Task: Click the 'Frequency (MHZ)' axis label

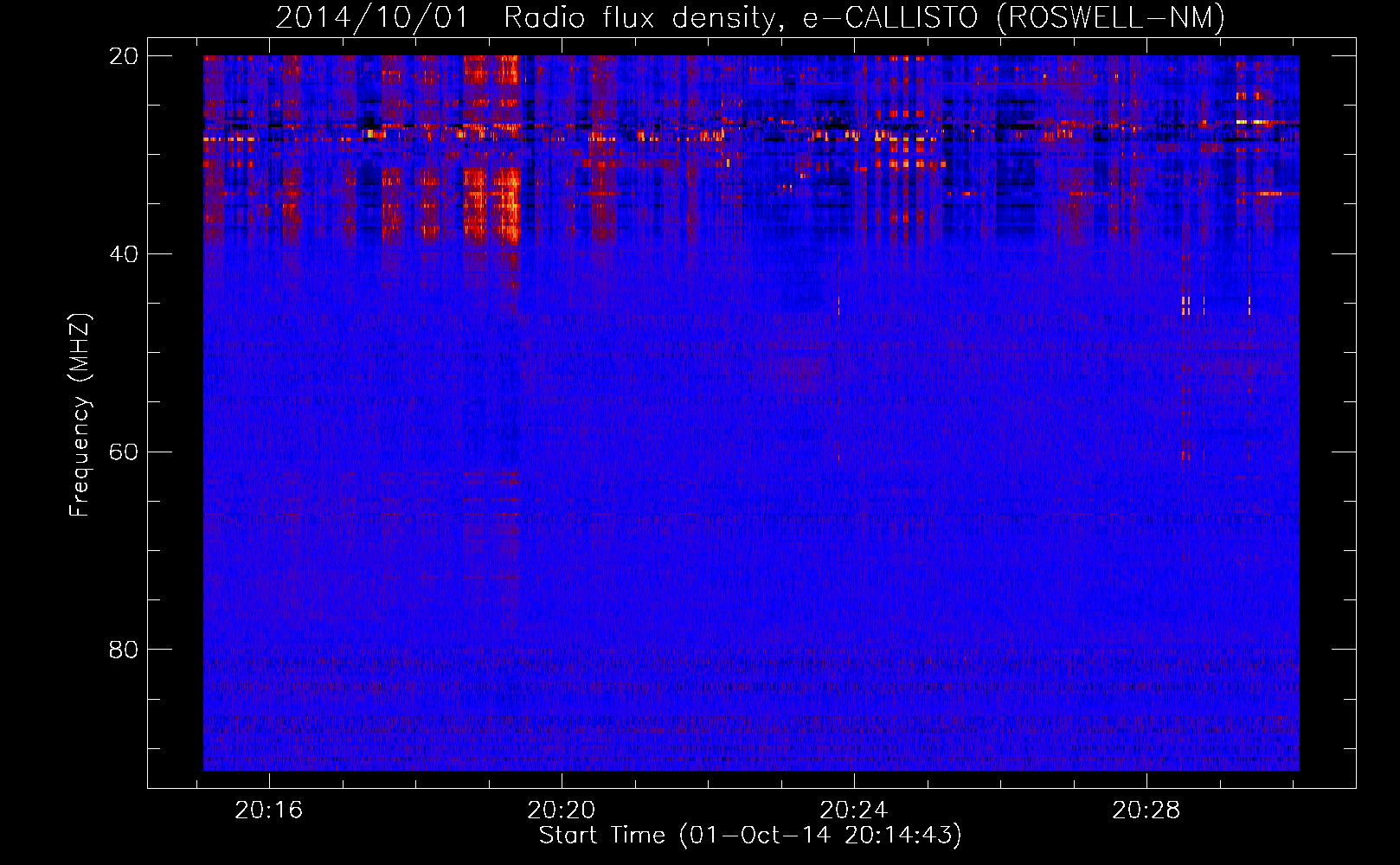Action: pos(80,415)
